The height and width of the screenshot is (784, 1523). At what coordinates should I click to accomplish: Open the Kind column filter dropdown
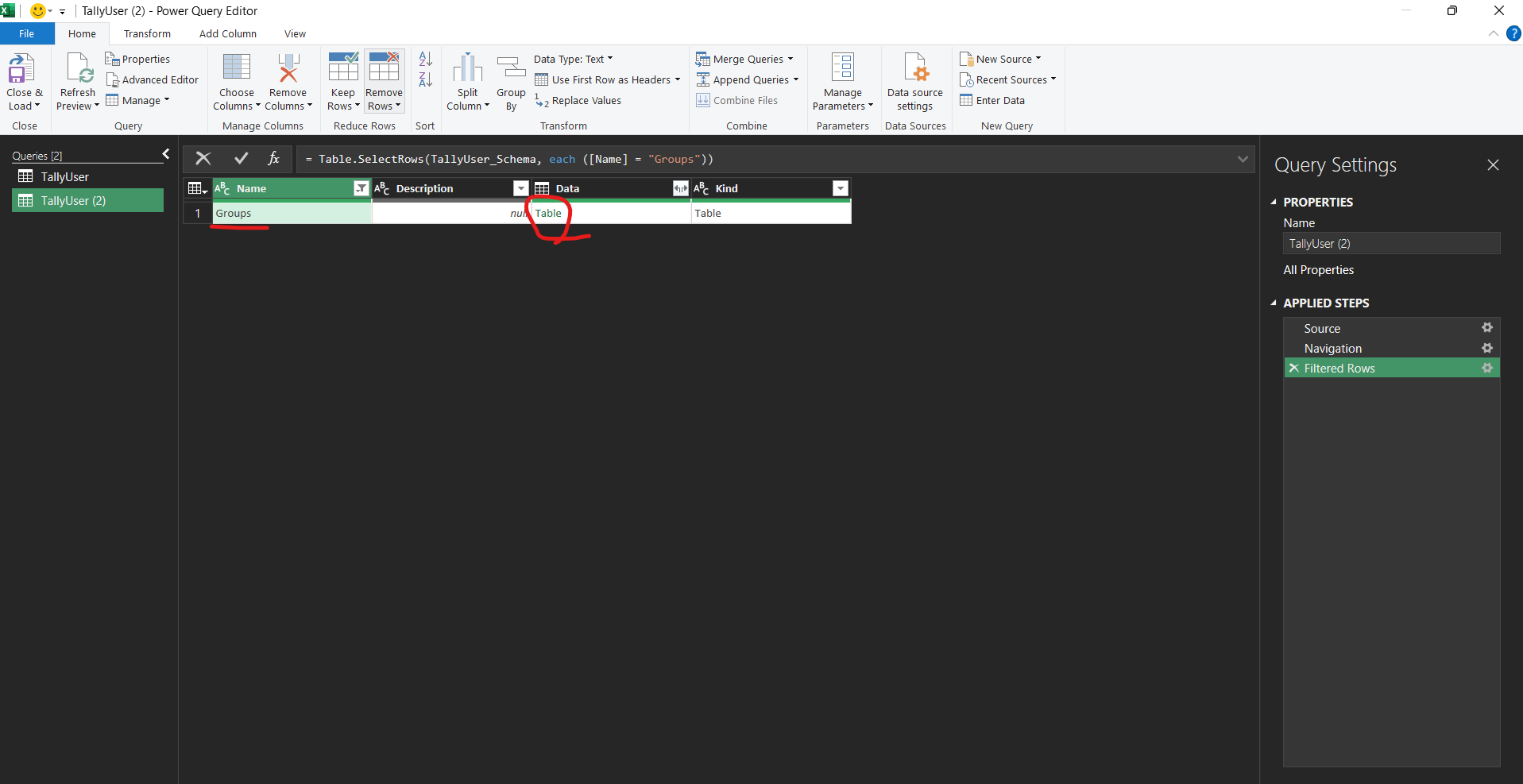coord(840,188)
